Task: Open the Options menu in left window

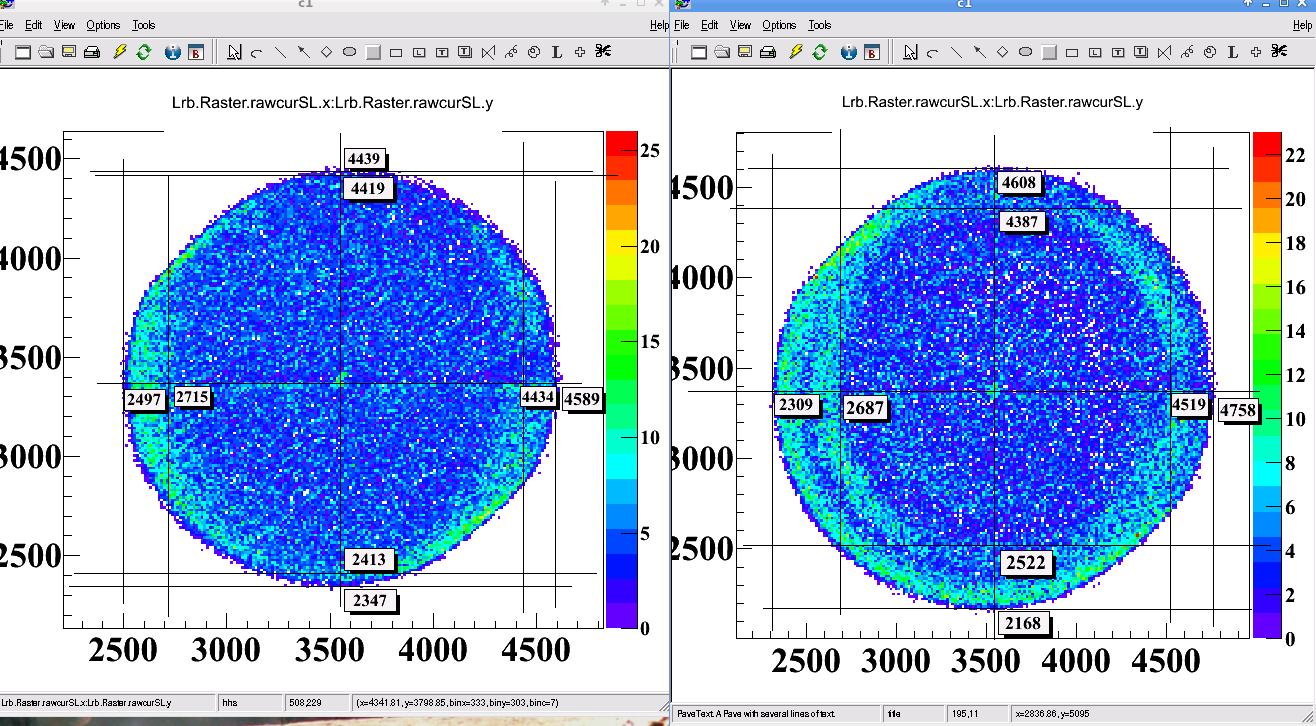Action: click(x=103, y=25)
